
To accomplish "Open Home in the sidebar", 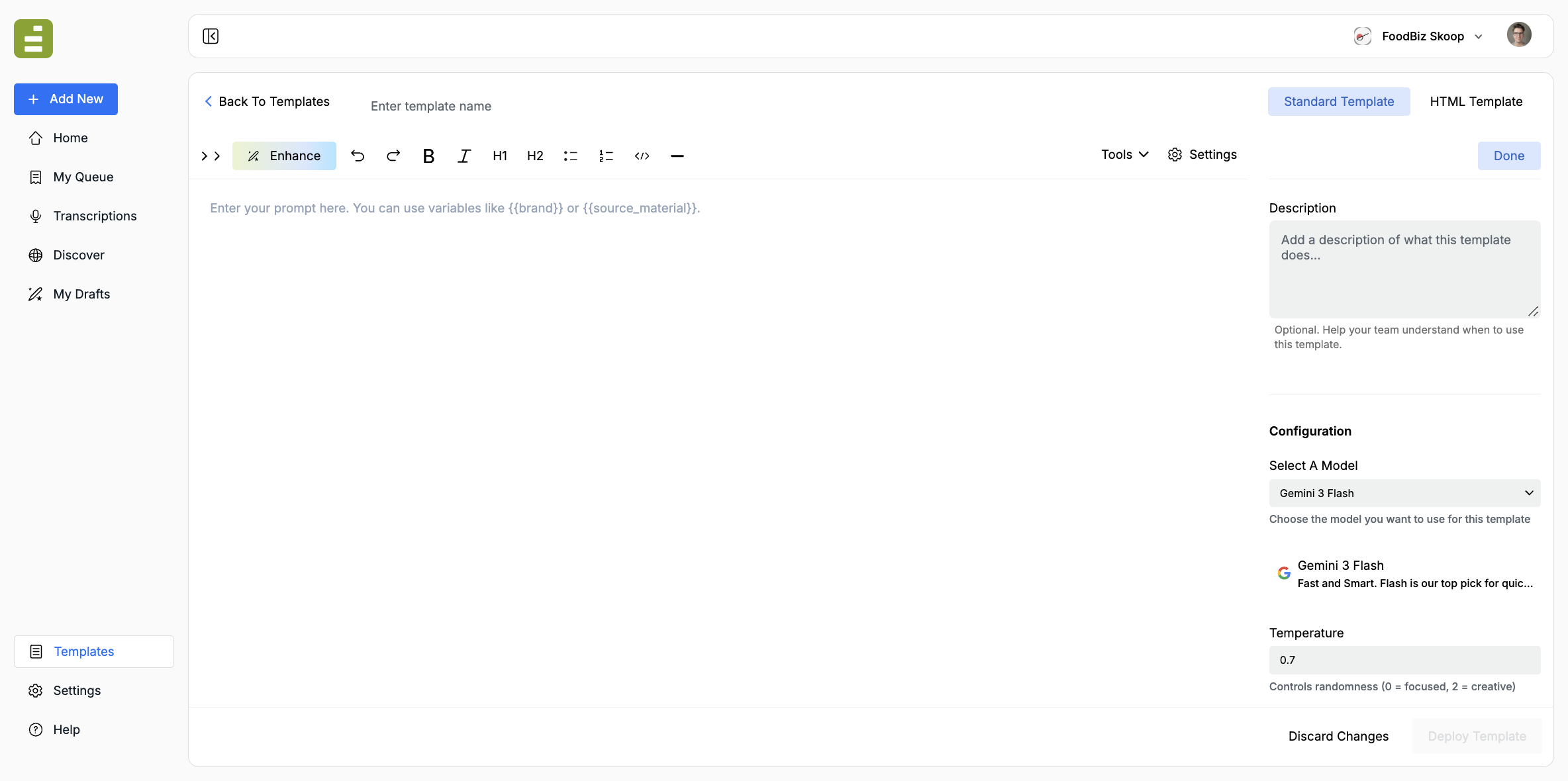I will 94,138.
